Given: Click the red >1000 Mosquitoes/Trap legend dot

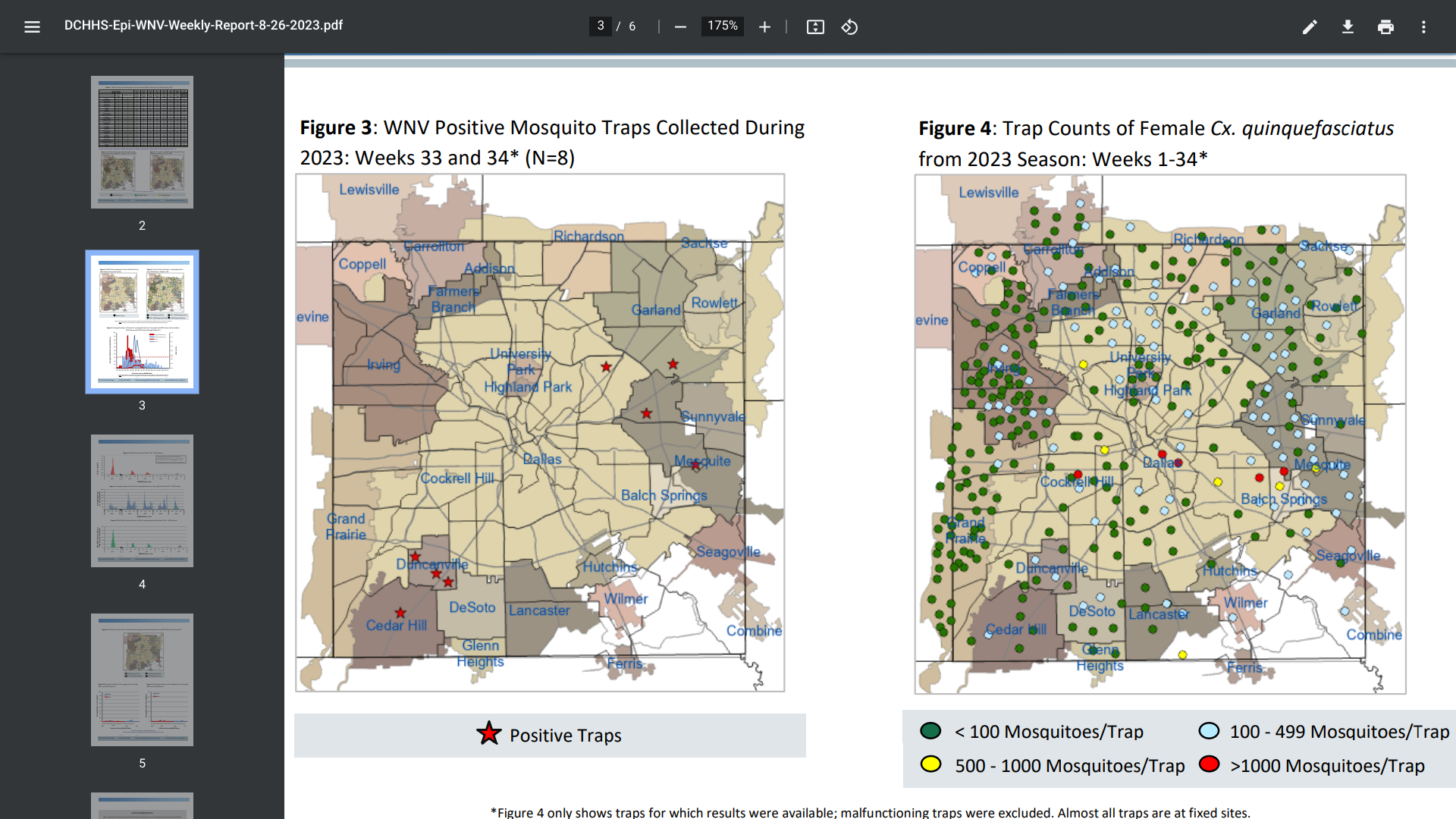Looking at the screenshot, I should [1209, 764].
